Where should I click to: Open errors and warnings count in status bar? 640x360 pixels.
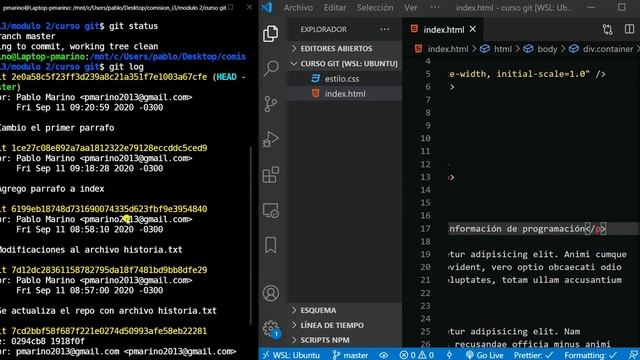click(x=417, y=355)
